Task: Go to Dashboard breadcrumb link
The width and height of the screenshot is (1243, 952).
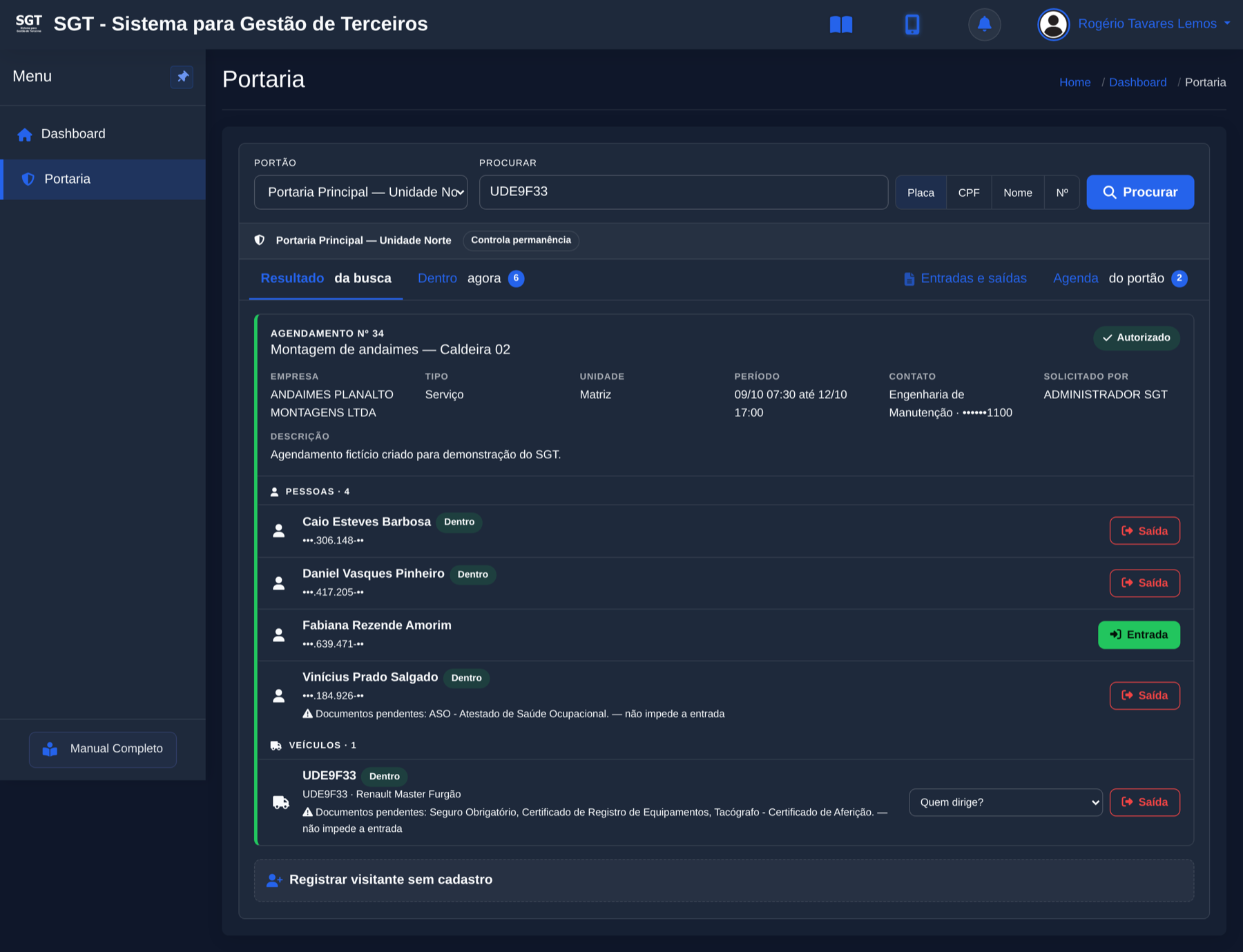Action: (x=1137, y=82)
